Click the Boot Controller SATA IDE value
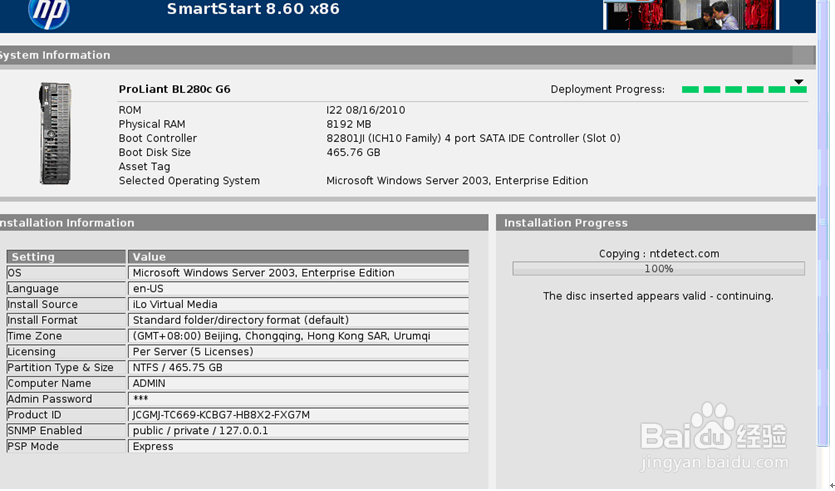The width and height of the screenshot is (835, 491). click(473, 138)
